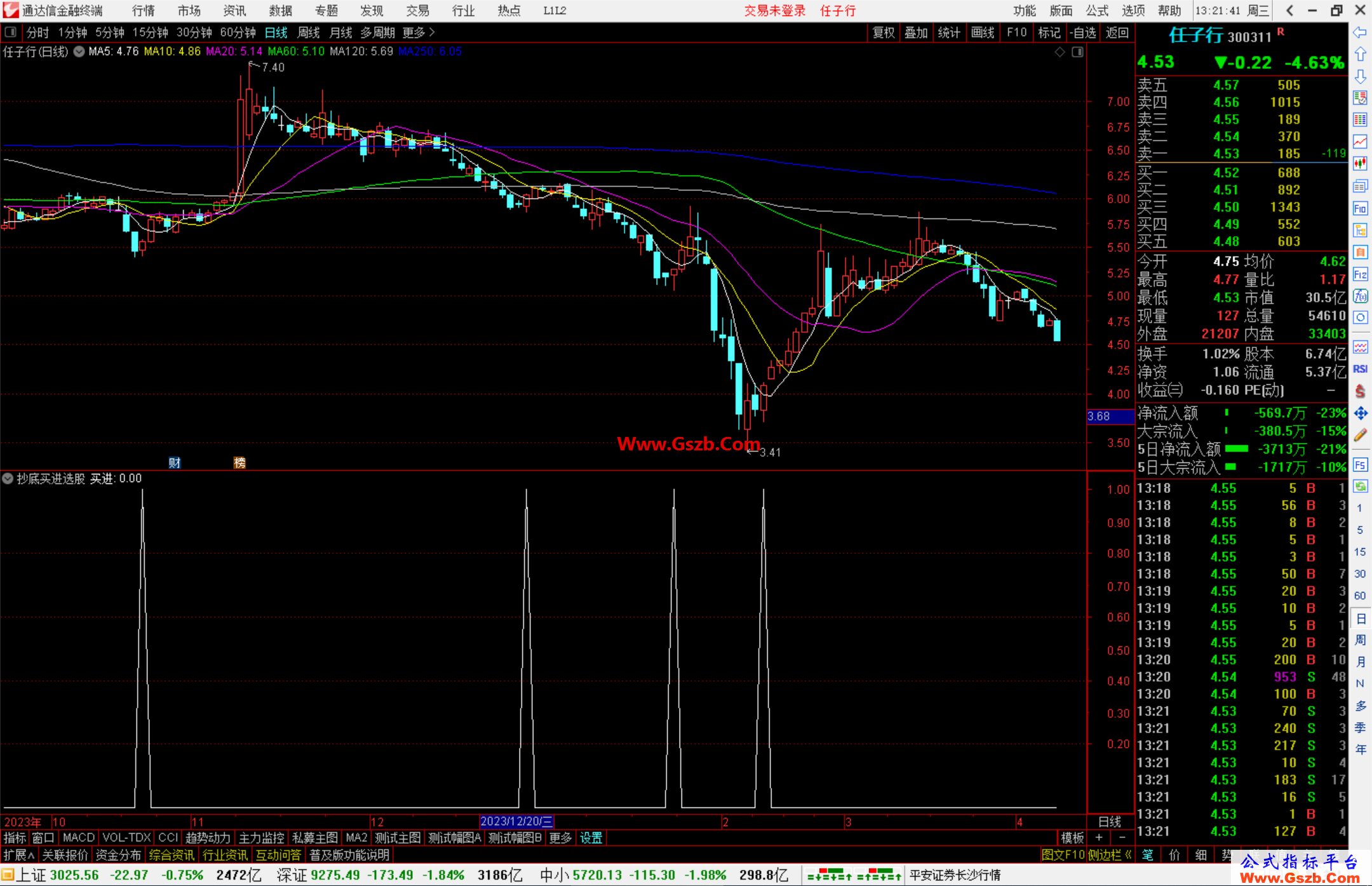Screen dimensions: 1372x886
Task: Click the blue move cross-arrows icon
Action: tap(1360, 413)
